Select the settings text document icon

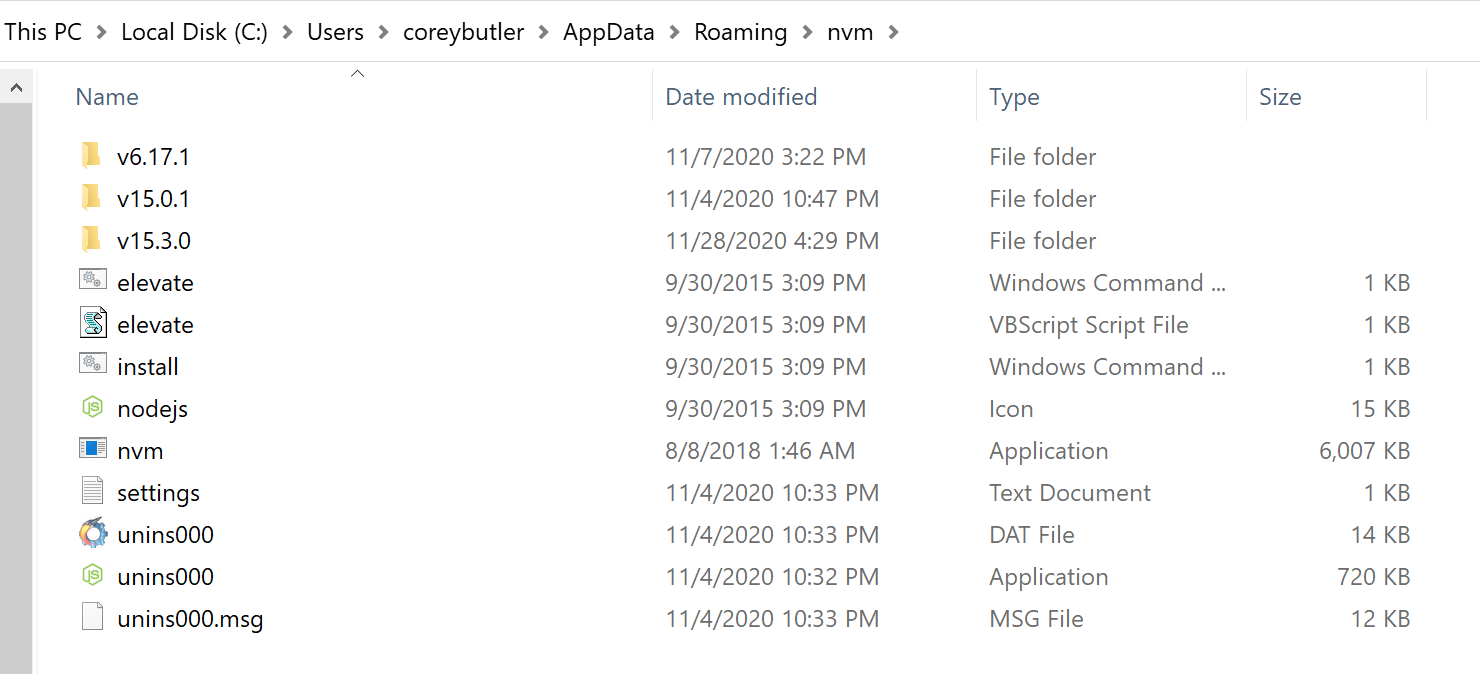91,492
